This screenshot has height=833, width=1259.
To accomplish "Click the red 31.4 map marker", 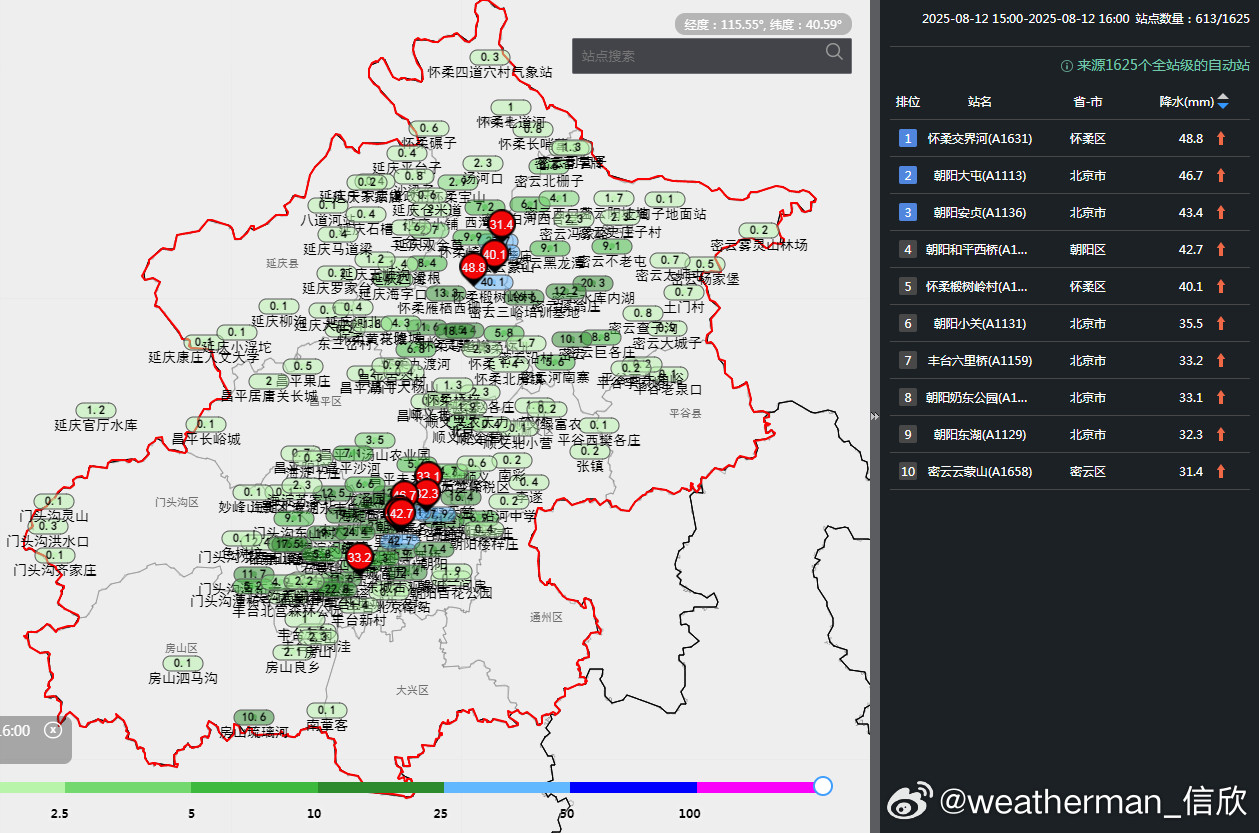I will coord(501,224).
